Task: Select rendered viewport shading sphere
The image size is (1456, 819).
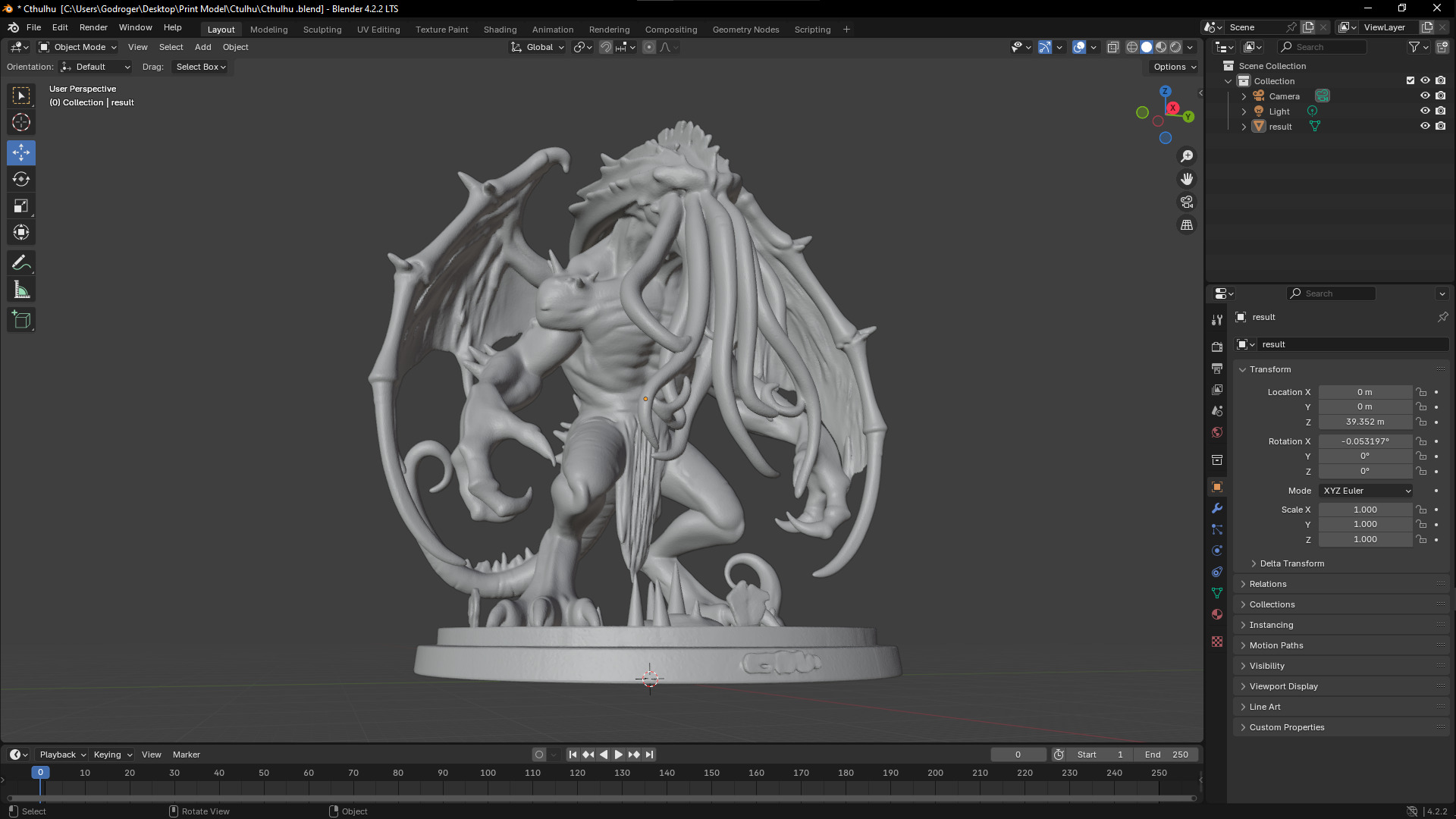Action: click(x=1175, y=47)
